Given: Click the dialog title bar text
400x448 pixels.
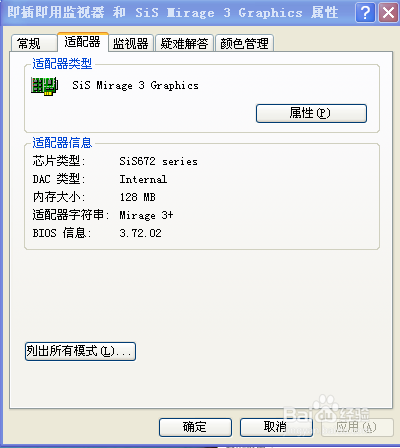Looking at the screenshot, I should click(x=173, y=13).
